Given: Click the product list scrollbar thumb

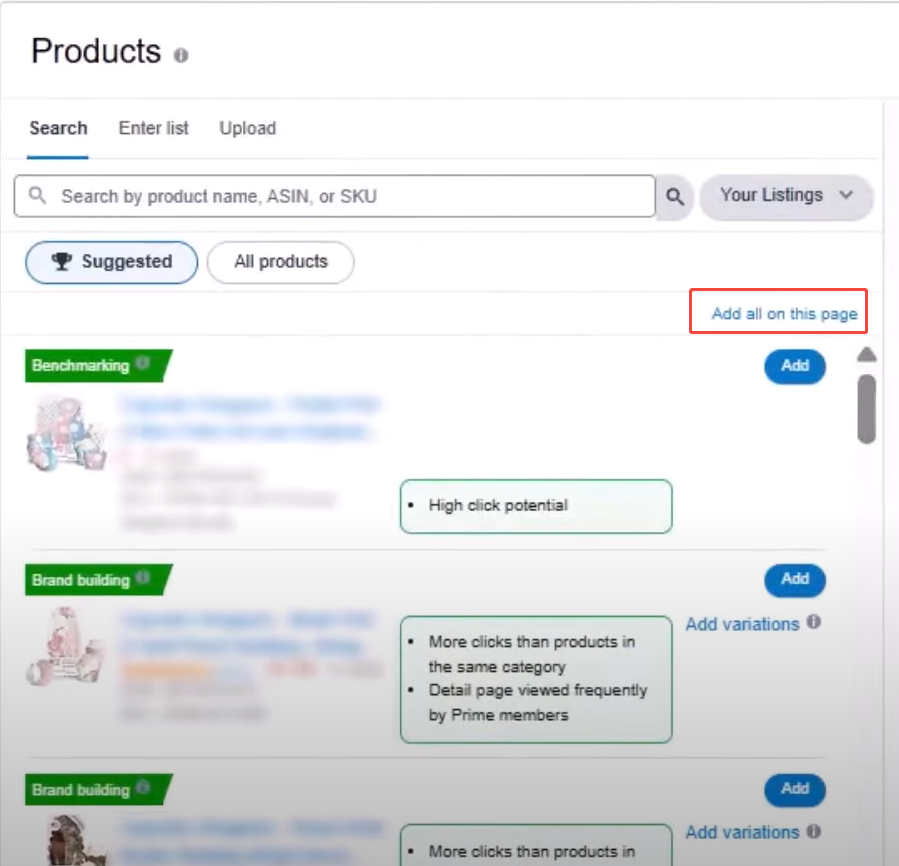Looking at the screenshot, I should coord(866,409).
